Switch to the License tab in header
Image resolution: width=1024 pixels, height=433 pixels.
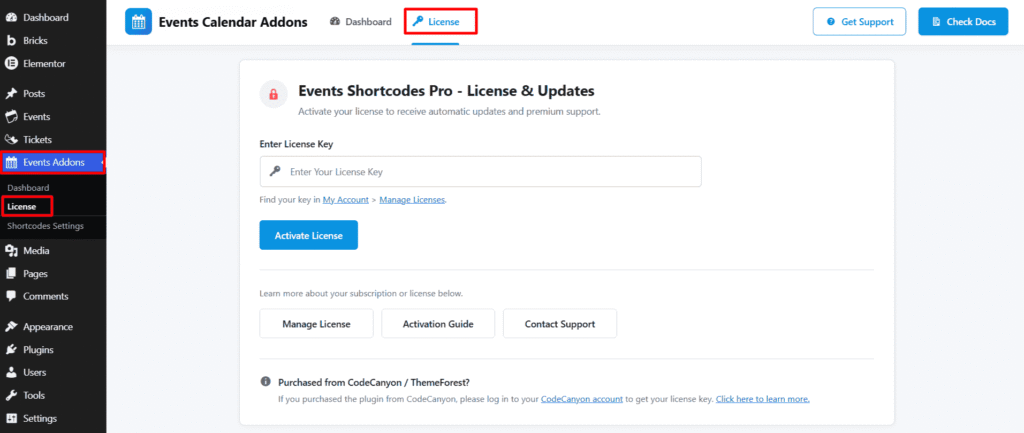(436, 22)
